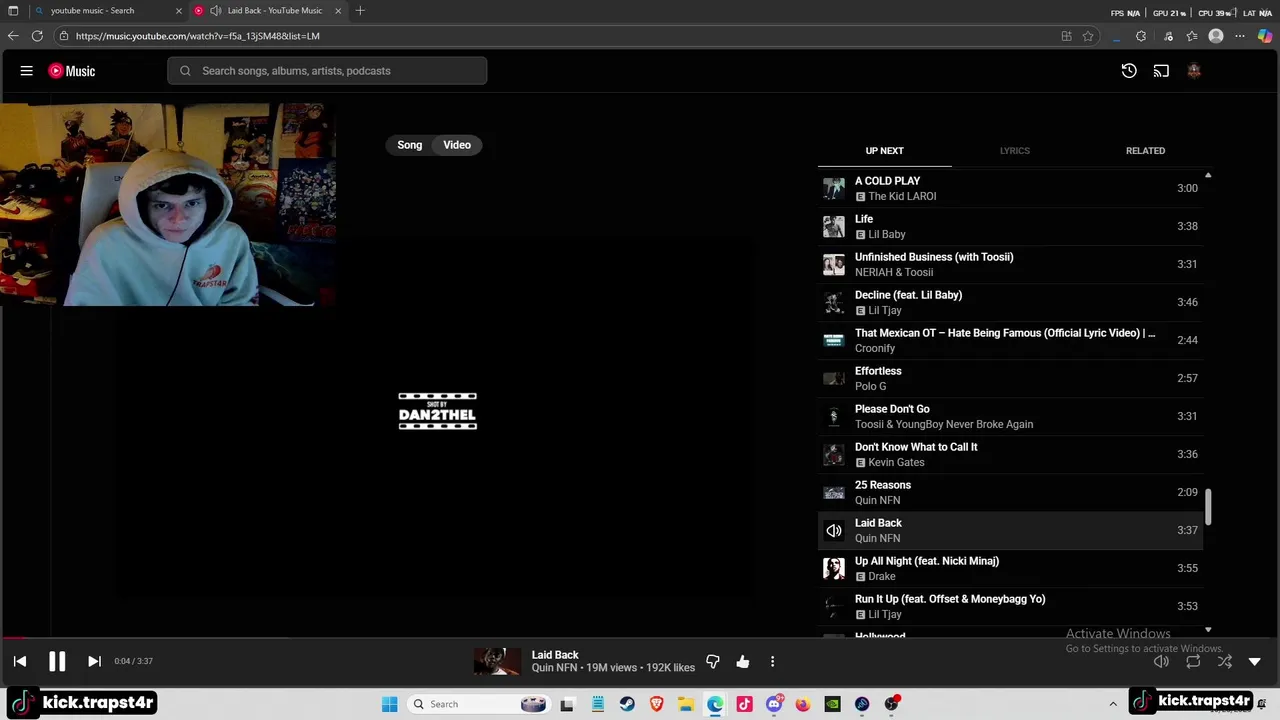Viewport: 1280px width, 720px height.
Task: Open the browser extensions puzzle icon
Action: pyautogui.click(x=1141, y=36)
